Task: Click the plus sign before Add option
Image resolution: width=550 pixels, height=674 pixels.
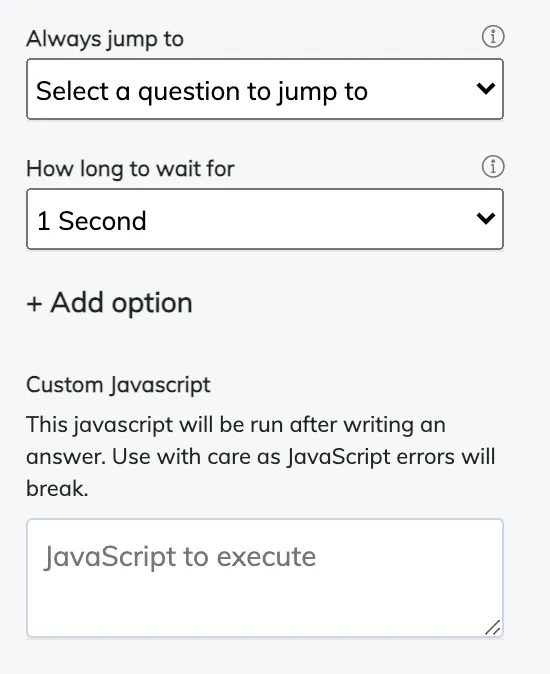Action: [34, 303]
